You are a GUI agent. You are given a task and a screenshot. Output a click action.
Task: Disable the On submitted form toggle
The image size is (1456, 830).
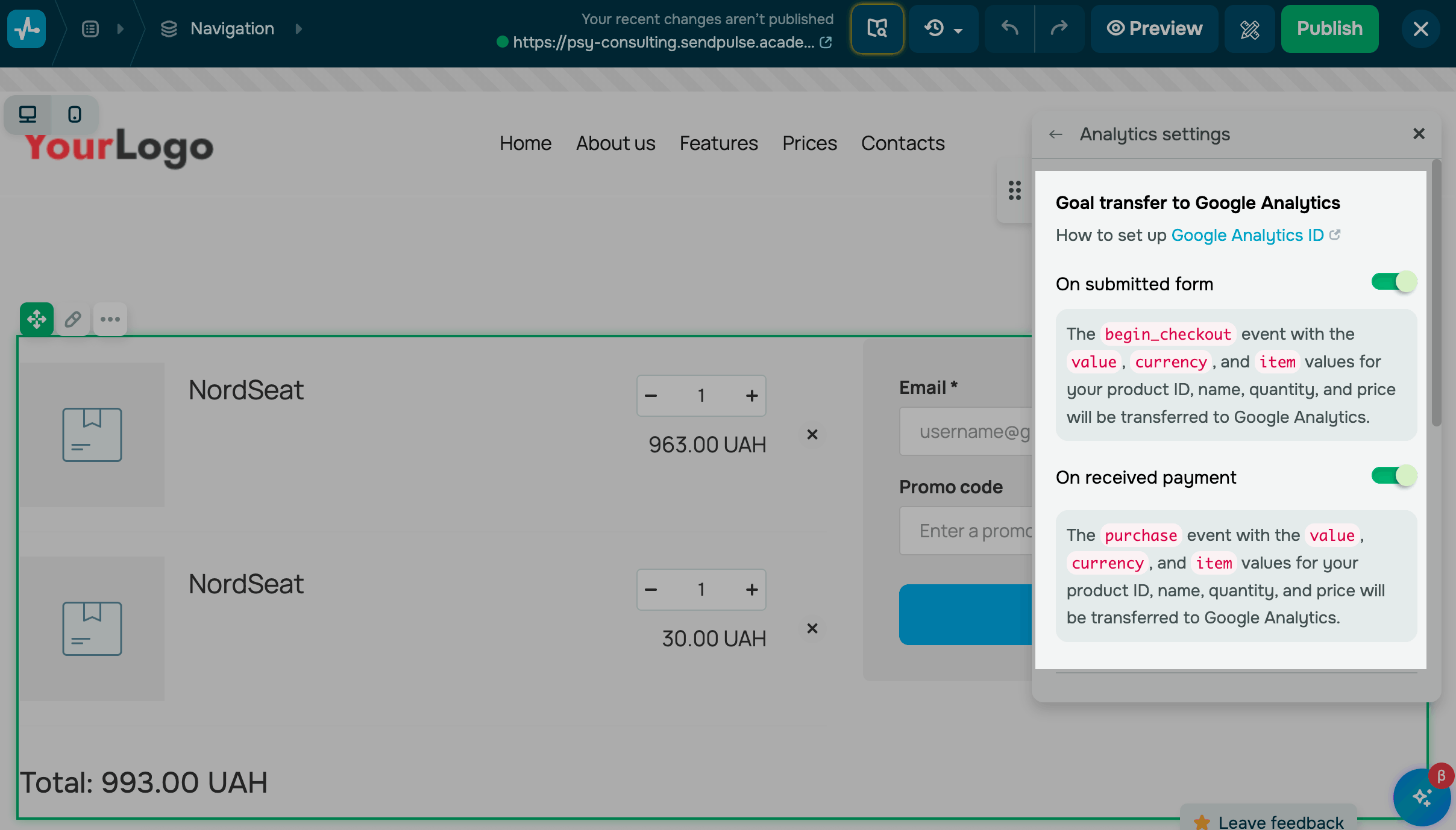[1393, 282]
